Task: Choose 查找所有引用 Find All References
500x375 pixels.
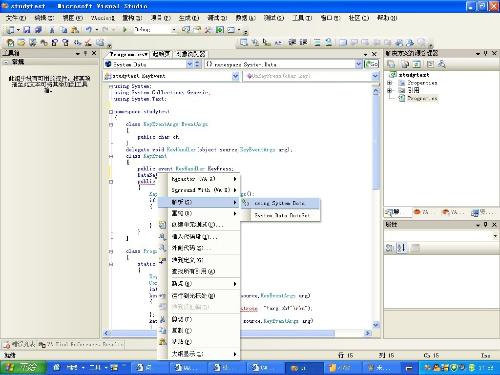Action: pyautogui.click(x=199, y=271)
